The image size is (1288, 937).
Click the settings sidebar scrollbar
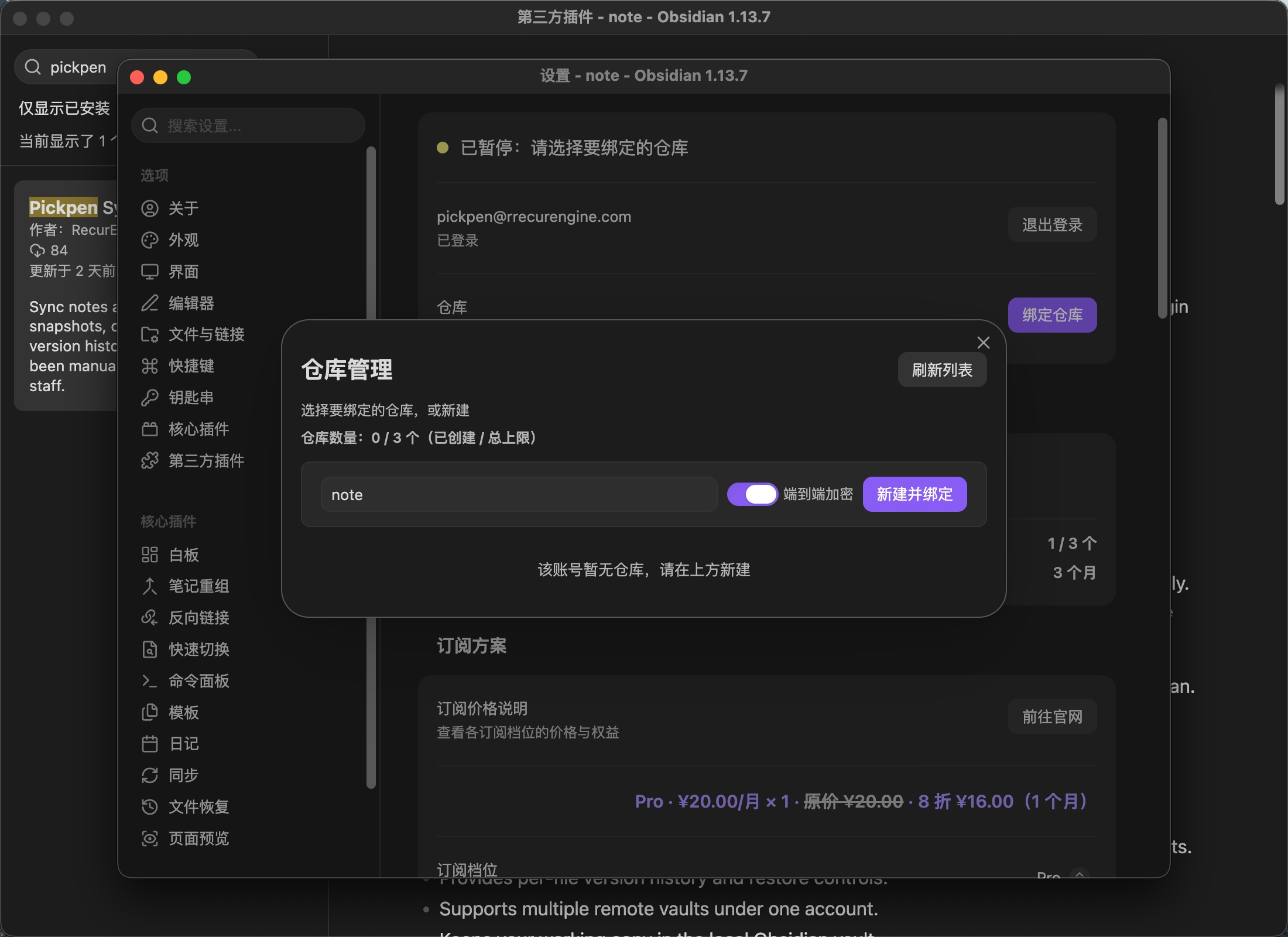(371, 467)
